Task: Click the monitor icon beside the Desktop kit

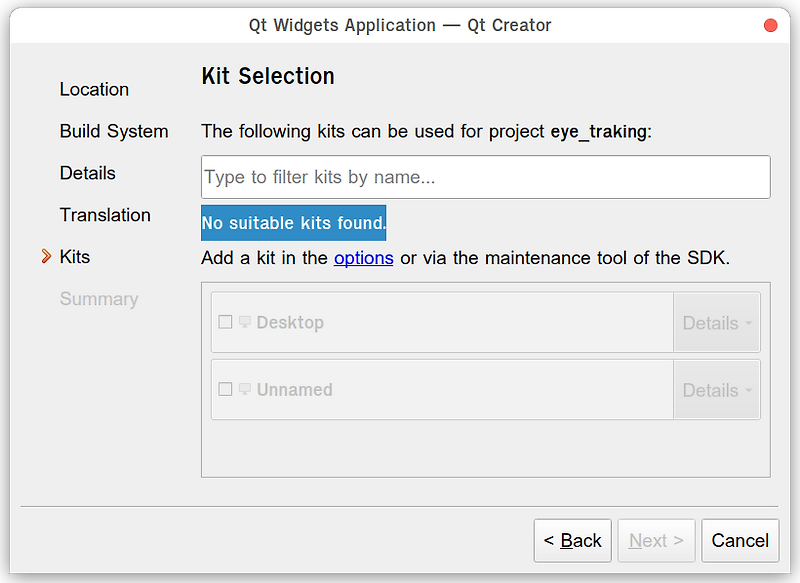Action: 245,322
